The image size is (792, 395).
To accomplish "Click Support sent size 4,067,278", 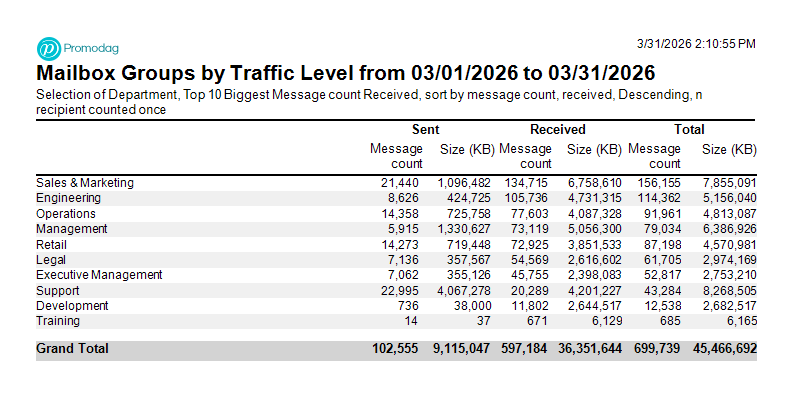I will (x=464, y=291).
